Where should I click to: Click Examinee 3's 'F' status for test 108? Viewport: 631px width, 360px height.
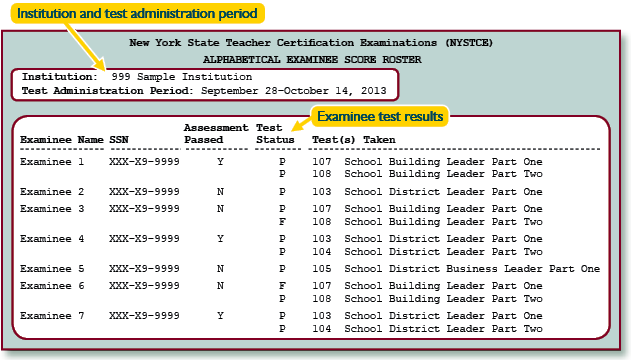282,222
